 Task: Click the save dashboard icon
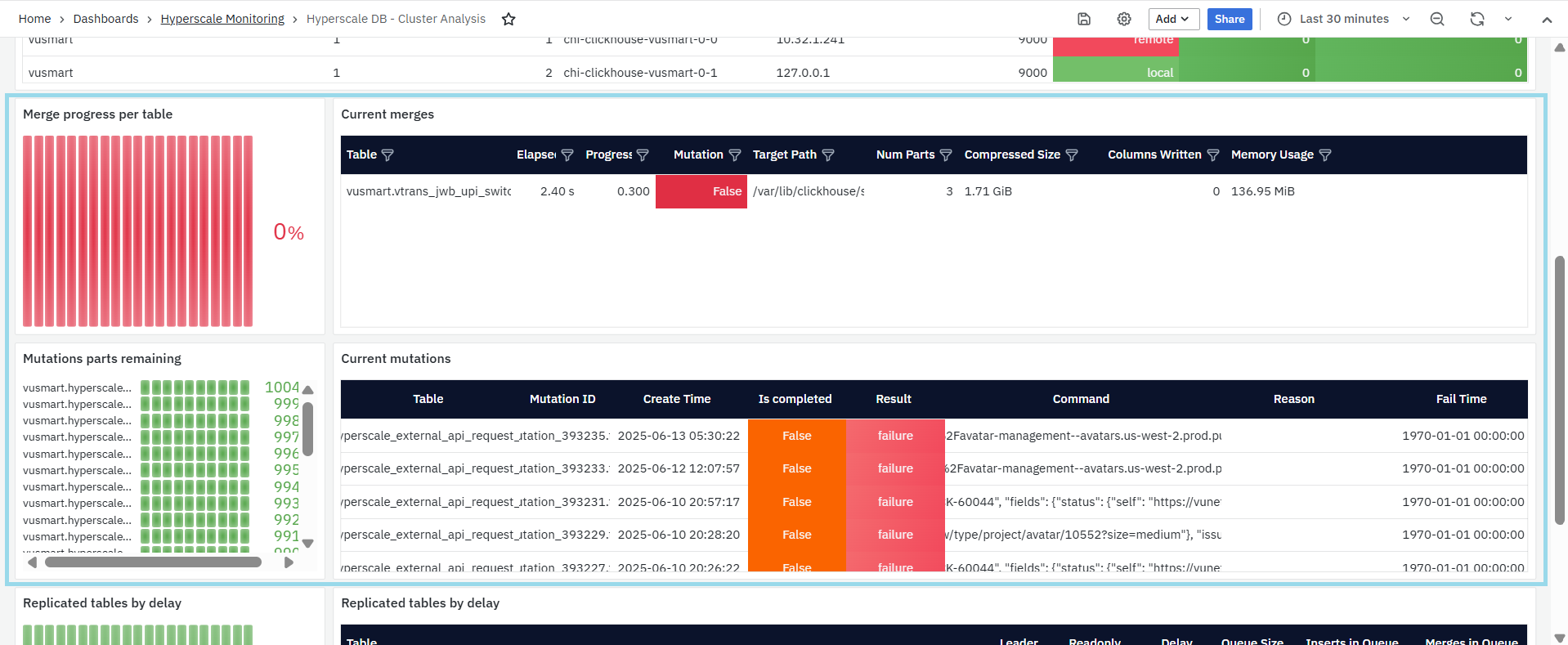1084,19
